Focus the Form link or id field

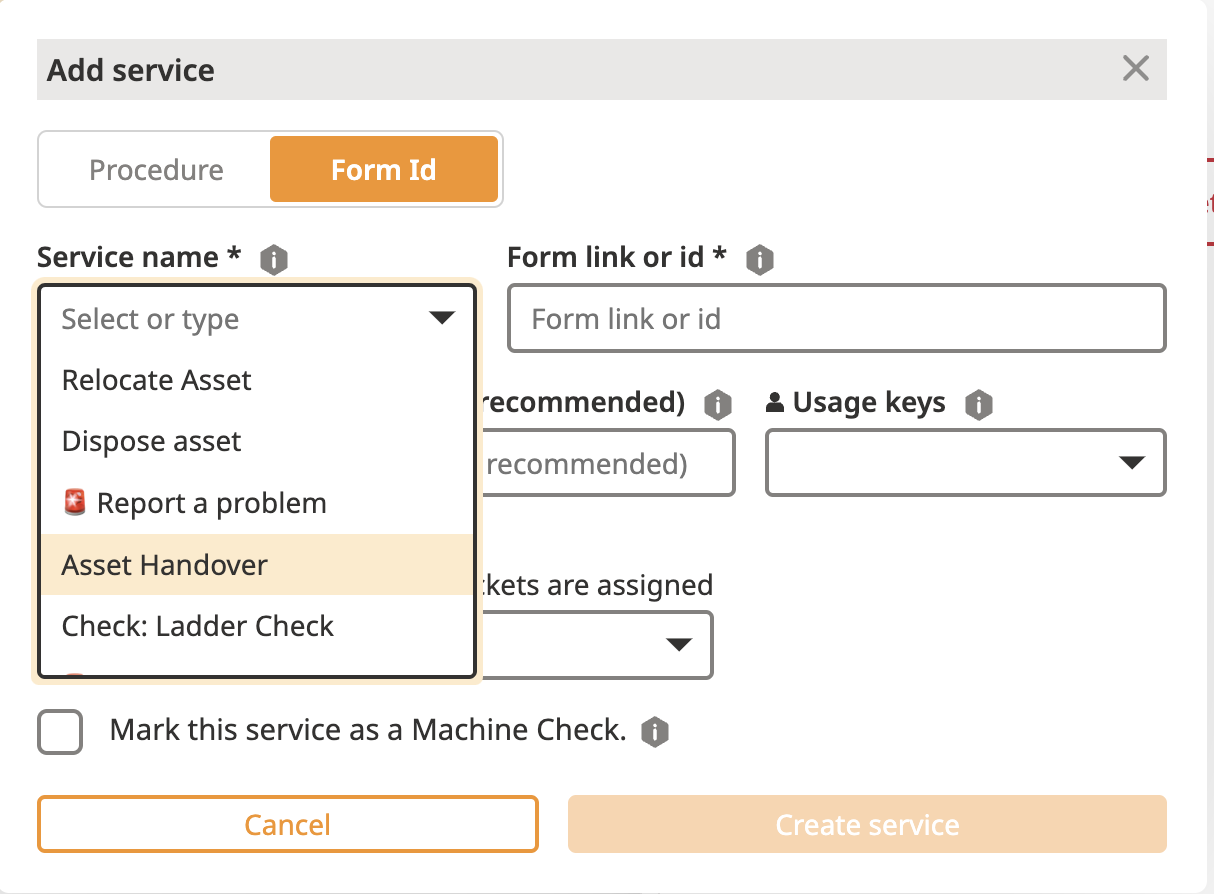click(836, 319)
